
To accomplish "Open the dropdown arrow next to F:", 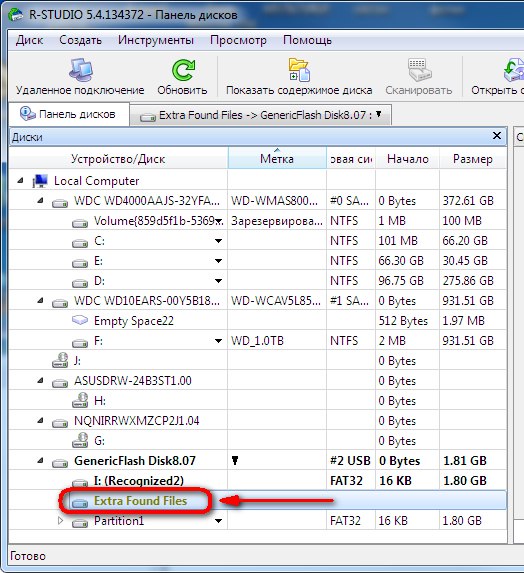I will tap(218, 341).
